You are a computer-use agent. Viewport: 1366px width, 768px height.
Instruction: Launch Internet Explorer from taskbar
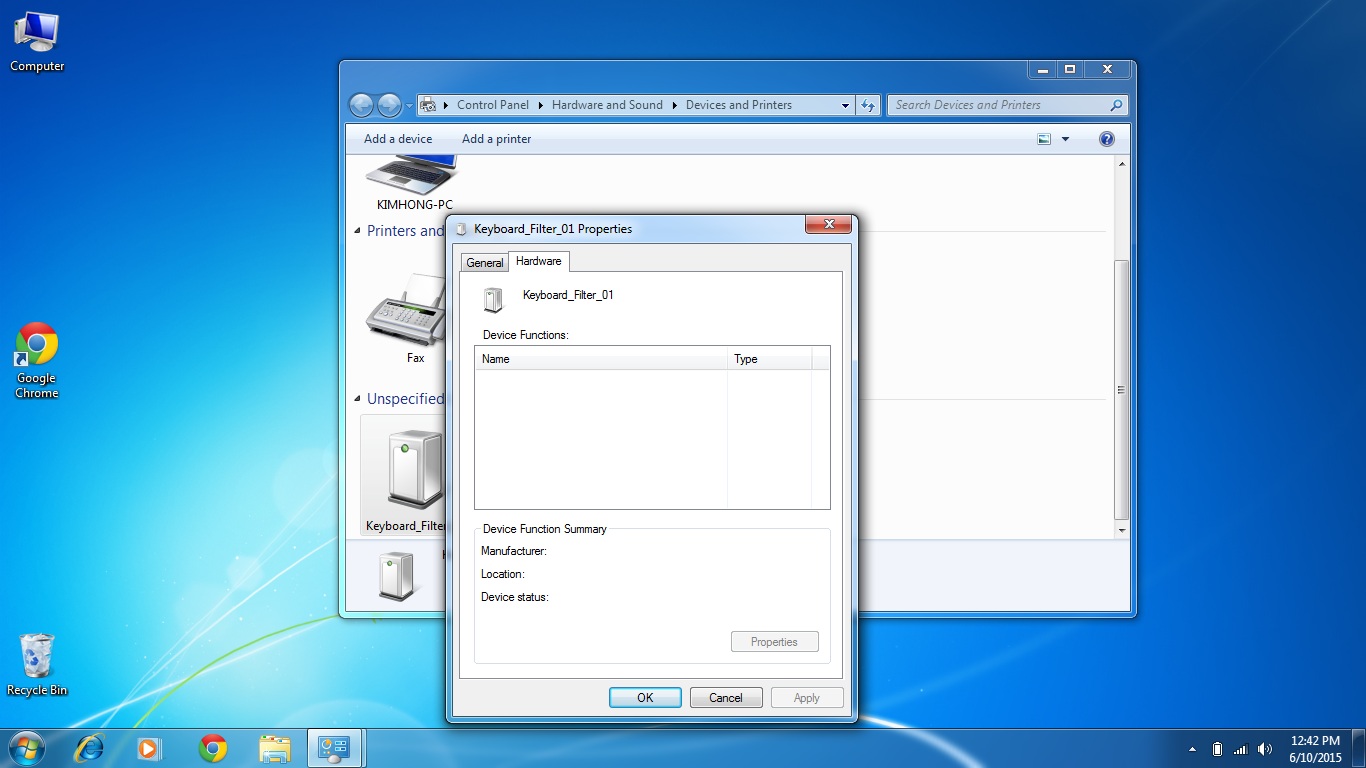pyautogui.click(x=90, y=748)
